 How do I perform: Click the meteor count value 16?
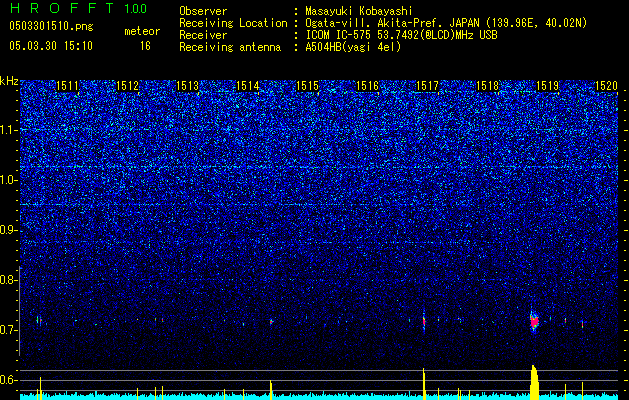coord(145,46)
